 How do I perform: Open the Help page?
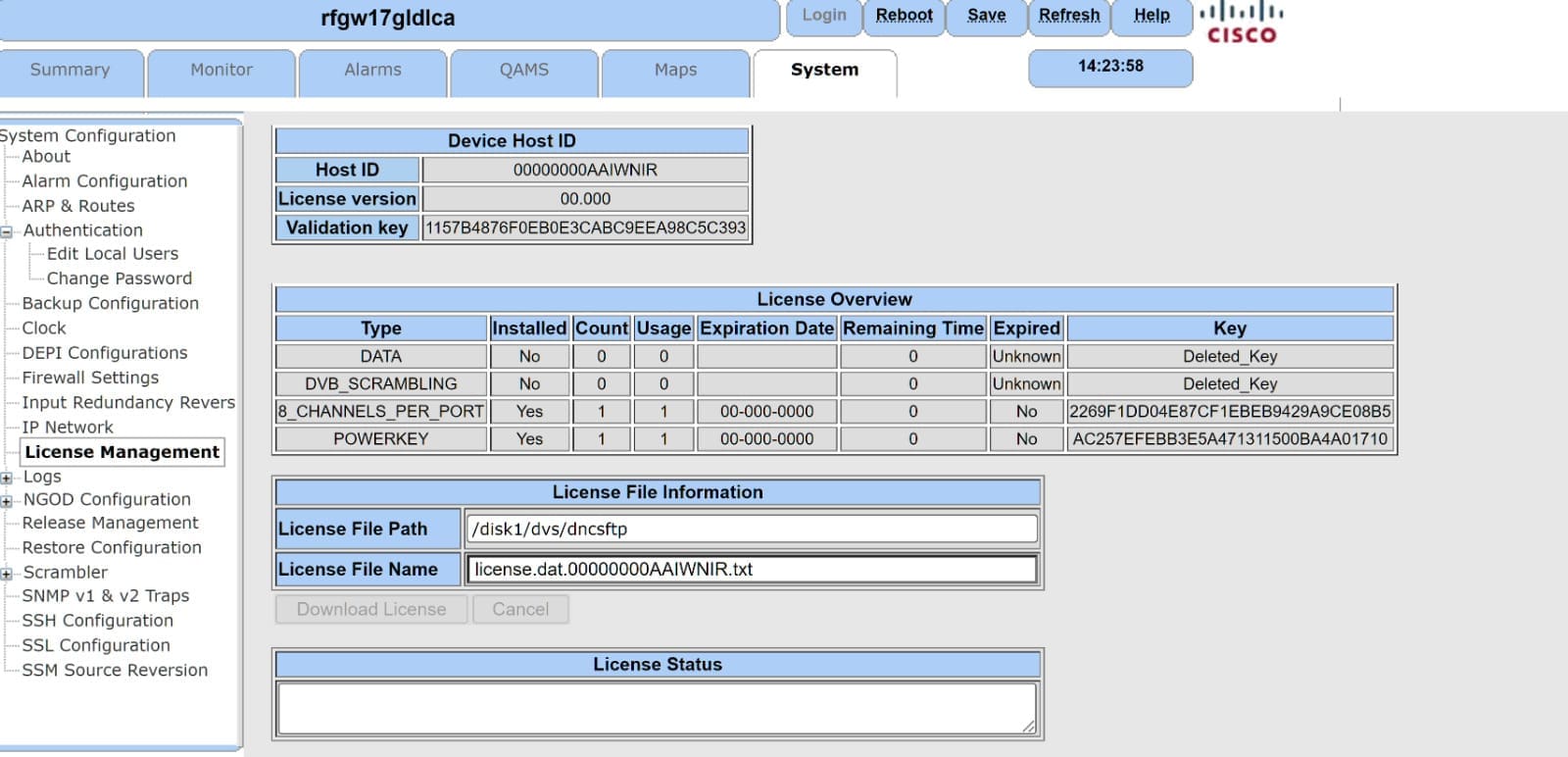click(x=1151, y=16)
